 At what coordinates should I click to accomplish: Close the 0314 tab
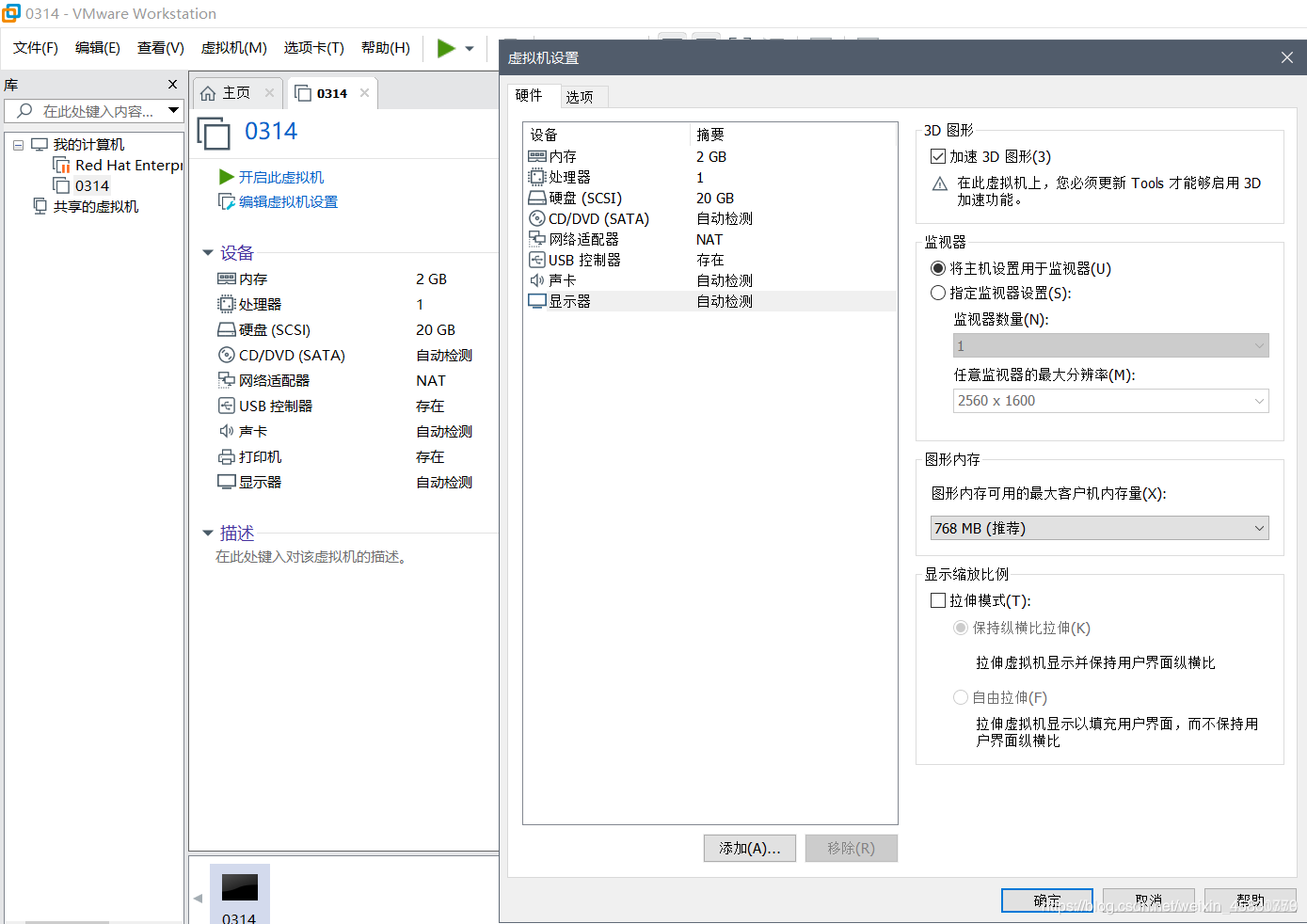click(364, 93)
